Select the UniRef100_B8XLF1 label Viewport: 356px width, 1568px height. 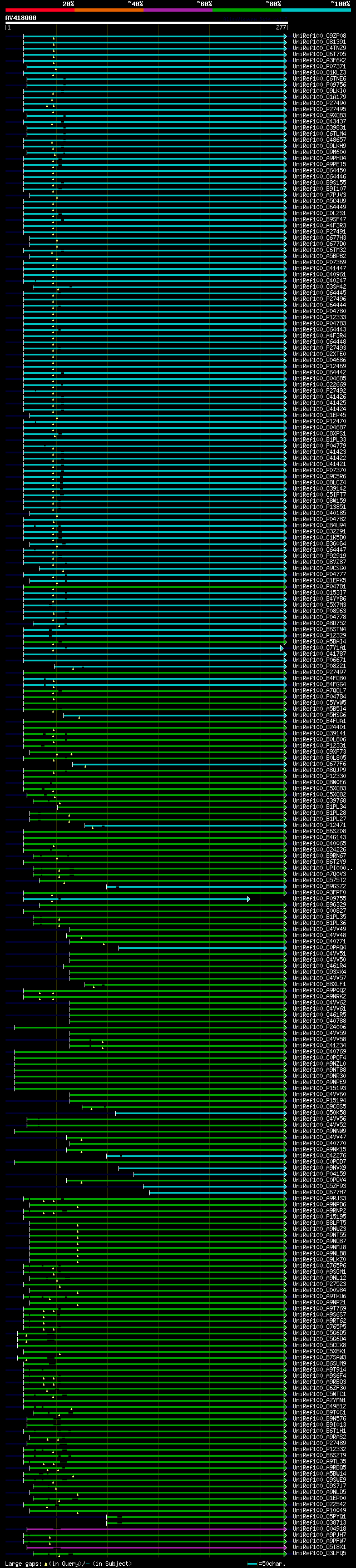point(319,985)
